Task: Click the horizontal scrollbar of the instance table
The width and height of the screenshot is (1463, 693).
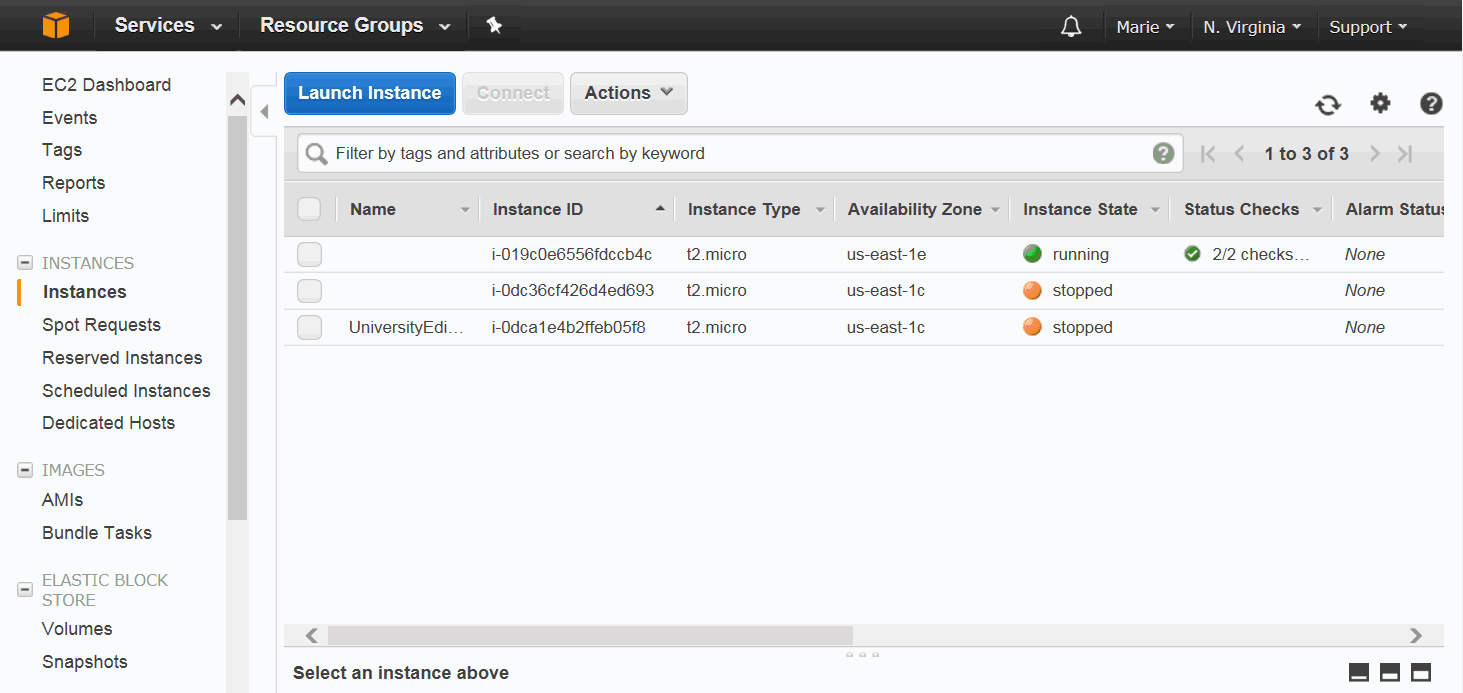Action: point(590,636)
